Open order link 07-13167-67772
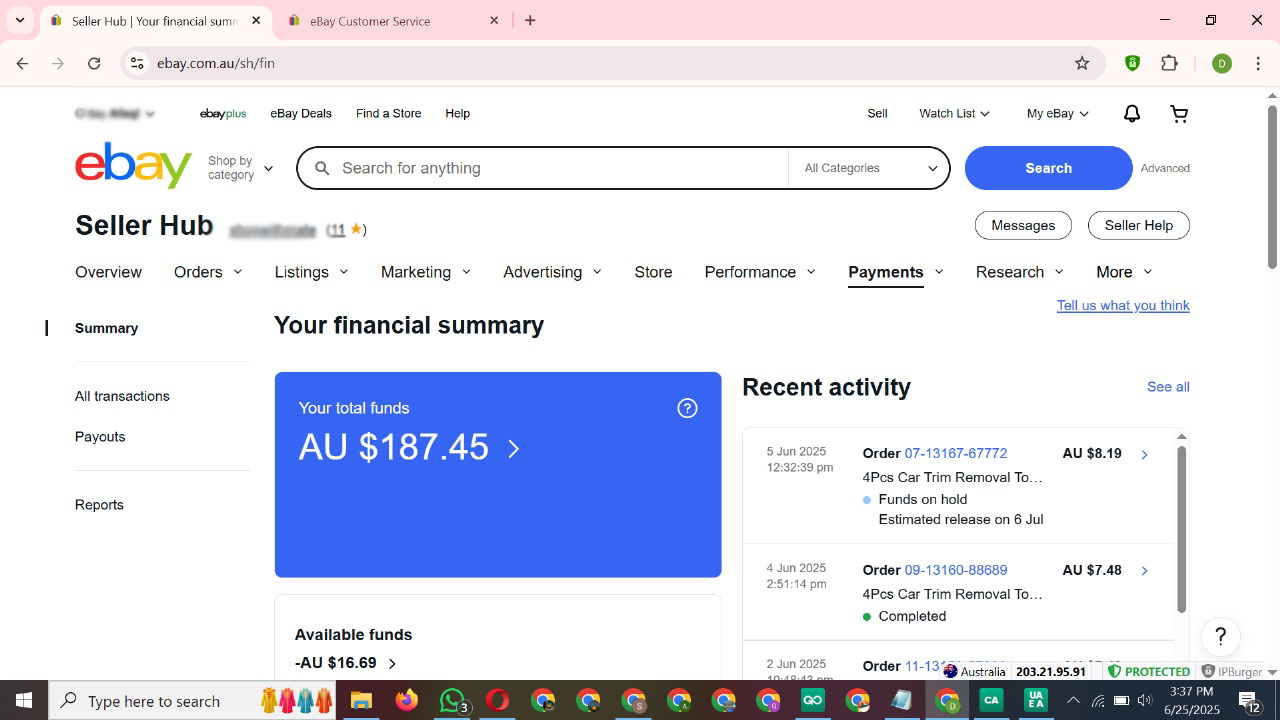The height and width of the screenshot is (720, 1280). [956, 454]
